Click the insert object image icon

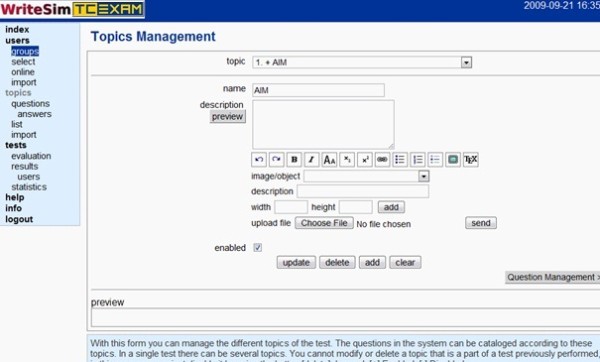(453, 159)
